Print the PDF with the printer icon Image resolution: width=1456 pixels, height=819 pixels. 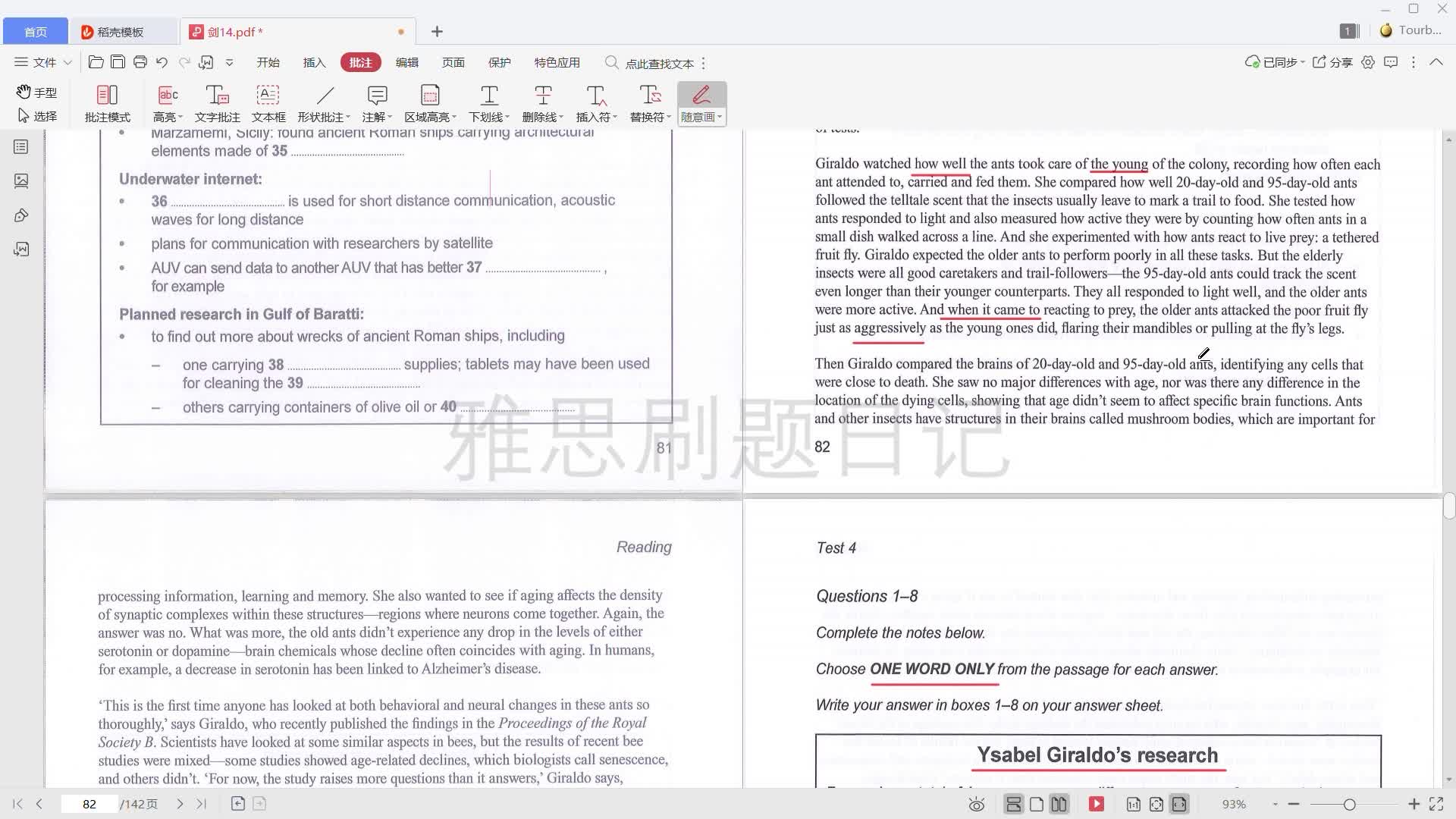140,62
